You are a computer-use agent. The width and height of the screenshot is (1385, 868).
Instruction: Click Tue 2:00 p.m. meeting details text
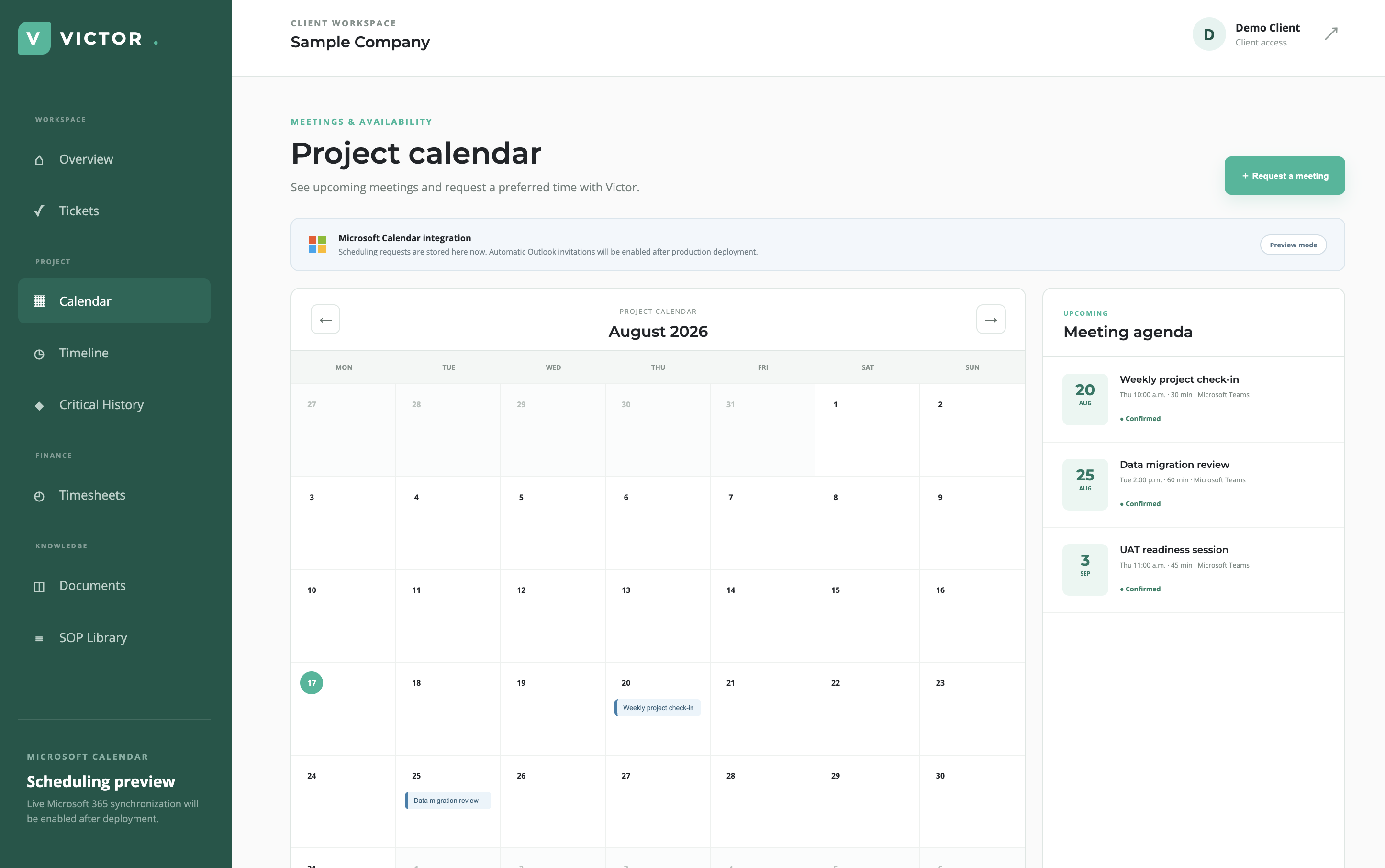1182,480
